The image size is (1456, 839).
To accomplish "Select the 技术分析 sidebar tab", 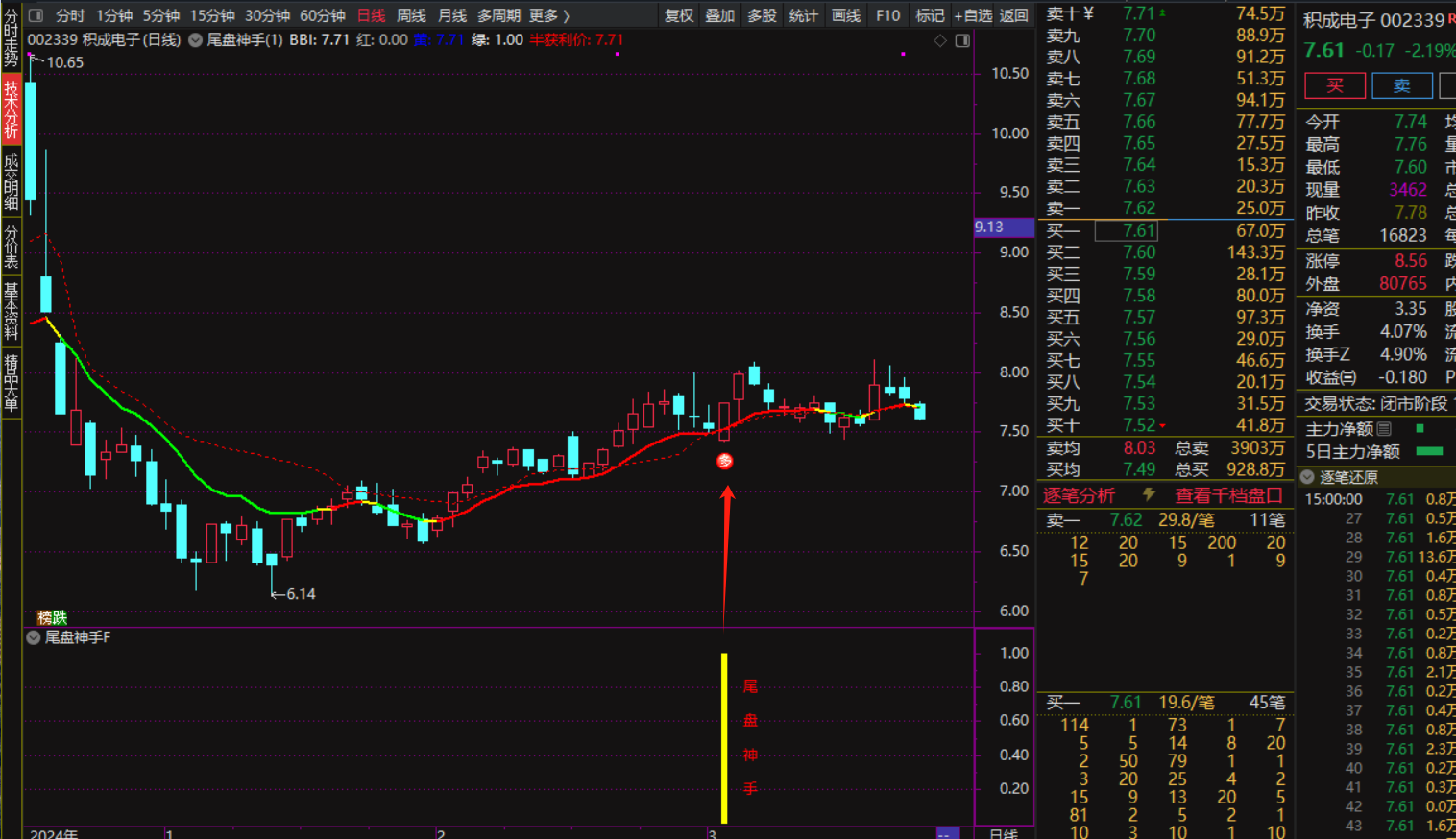I will tap(12, 109).
